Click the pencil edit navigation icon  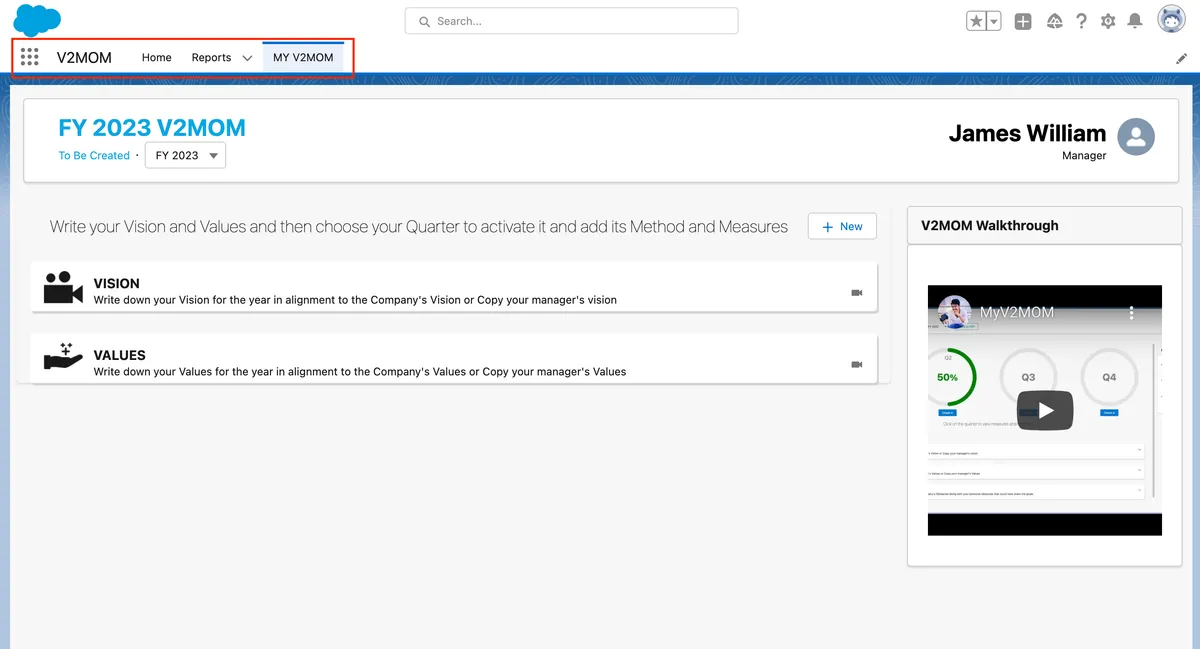pos(1182,59)
